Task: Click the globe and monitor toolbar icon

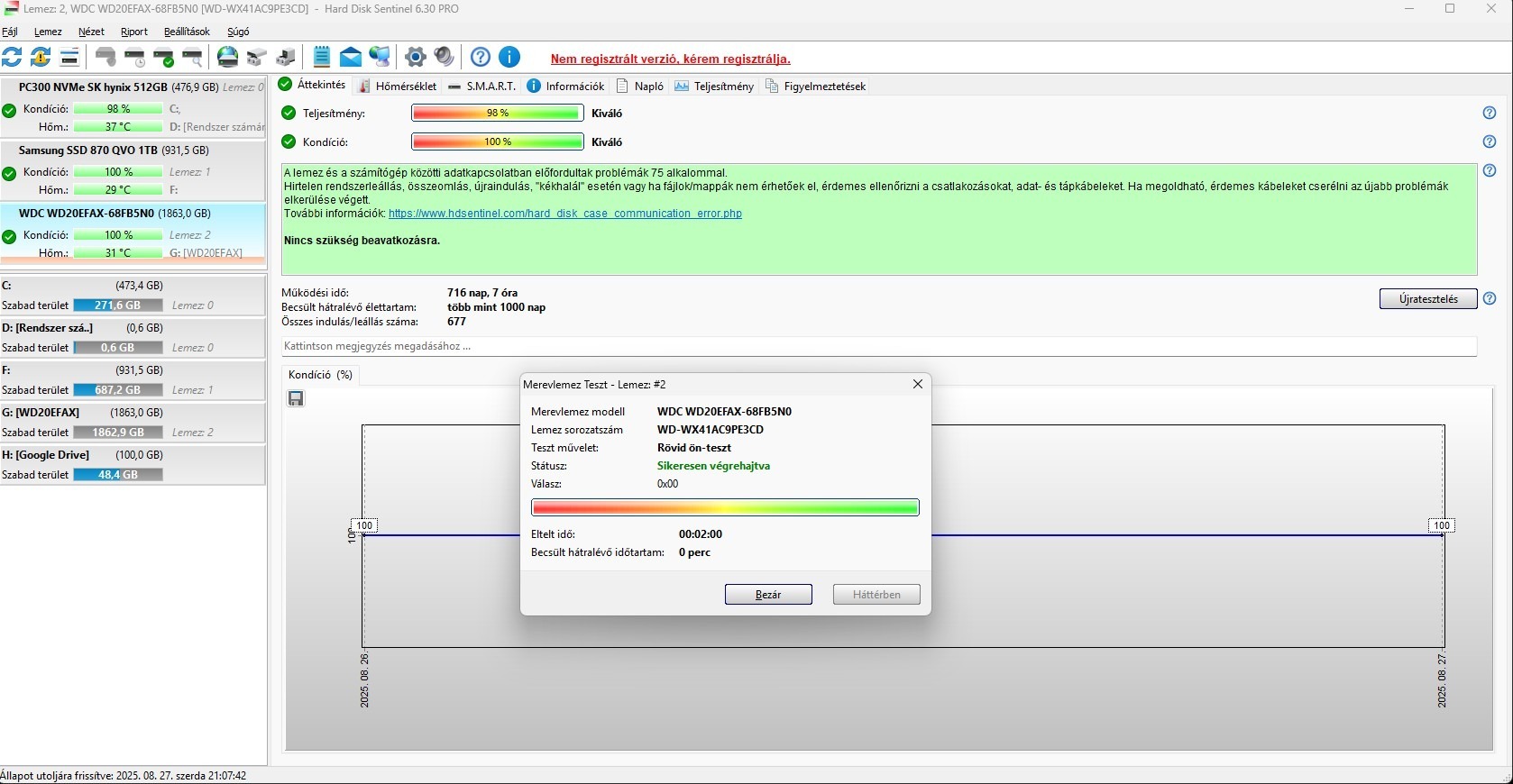Action: click(x=380, y=57)
